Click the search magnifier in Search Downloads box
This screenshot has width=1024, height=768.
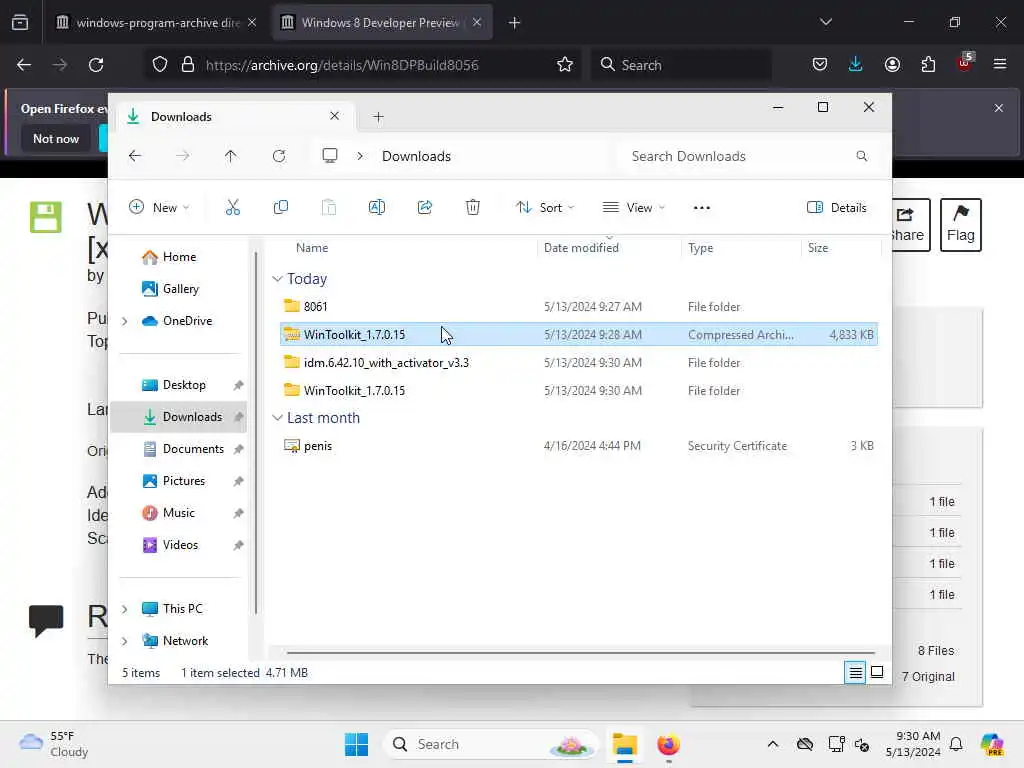pyautogui.click(x=861, y=156)
